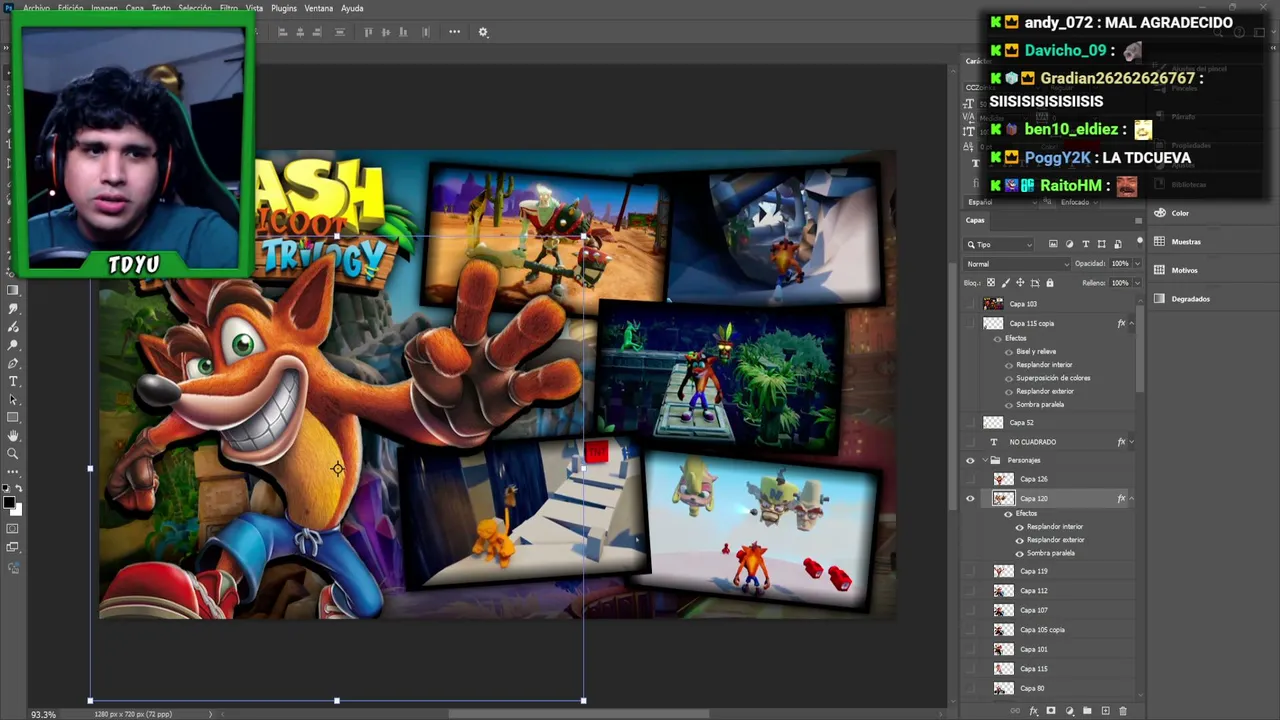Screen dimensions: 1280x720
Task: Select the Horizontal Type tool
Action: point(13,381)
